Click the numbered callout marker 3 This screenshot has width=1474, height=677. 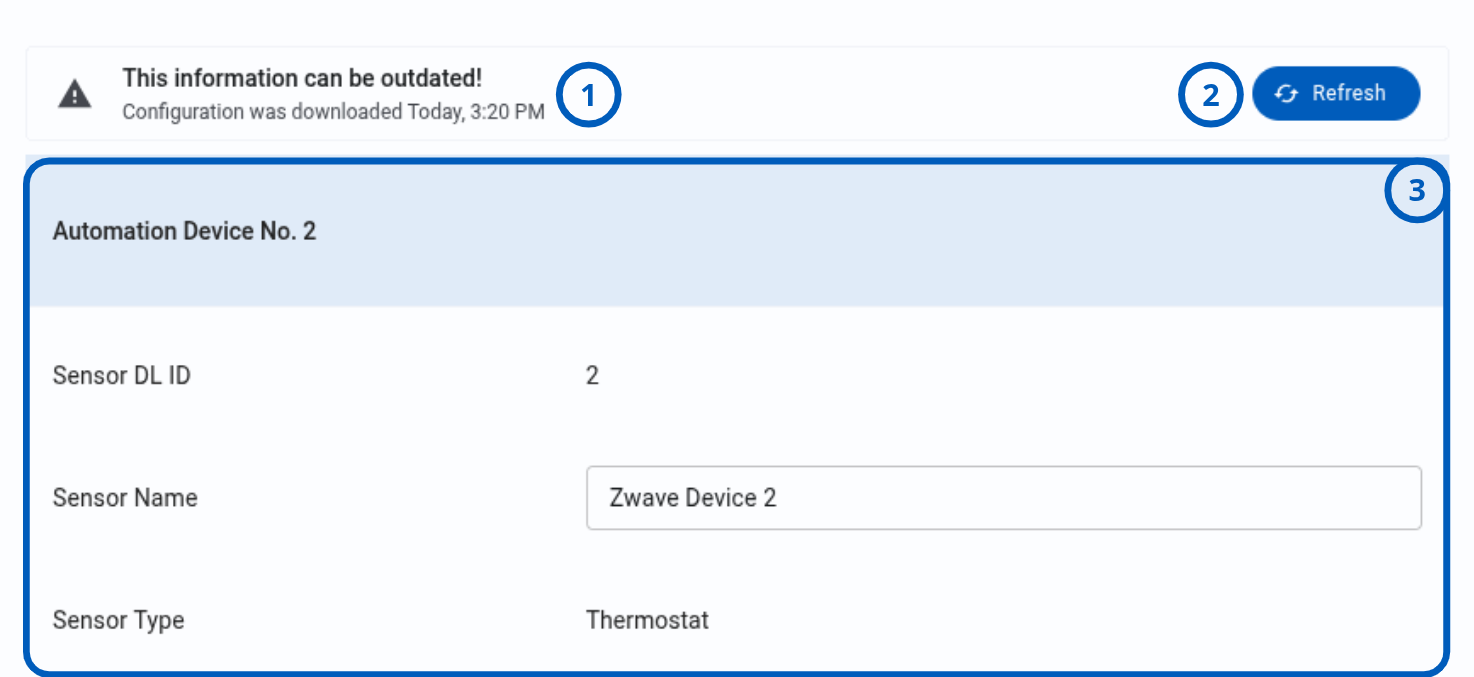click(x=1416, y=190)
